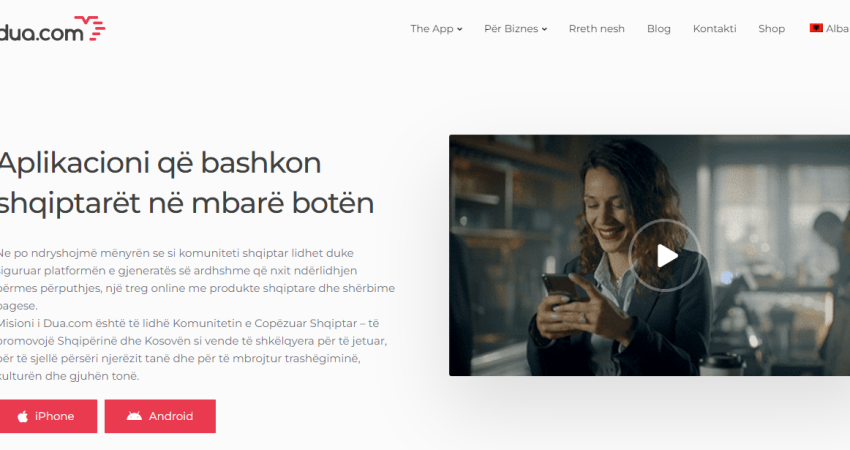Open the Kontakti page
850x450 pixels.
click(x=714, y=29)
